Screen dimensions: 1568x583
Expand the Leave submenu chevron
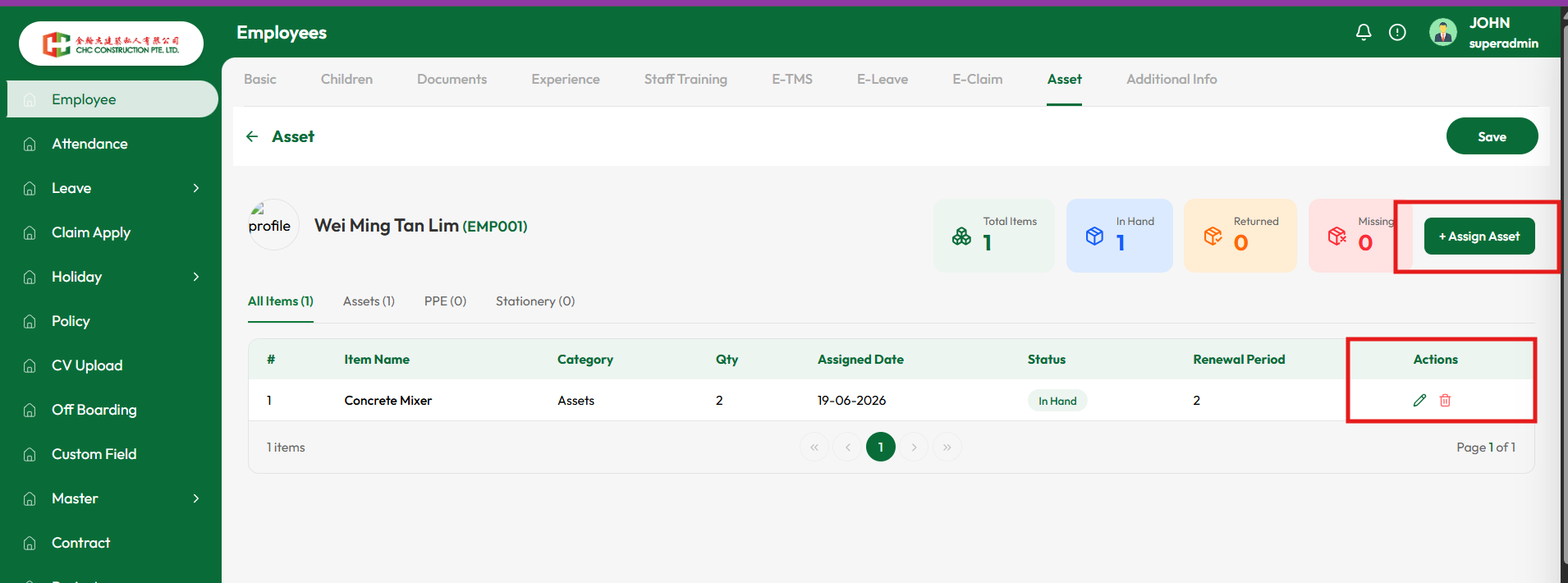click(x=196, y=188)
